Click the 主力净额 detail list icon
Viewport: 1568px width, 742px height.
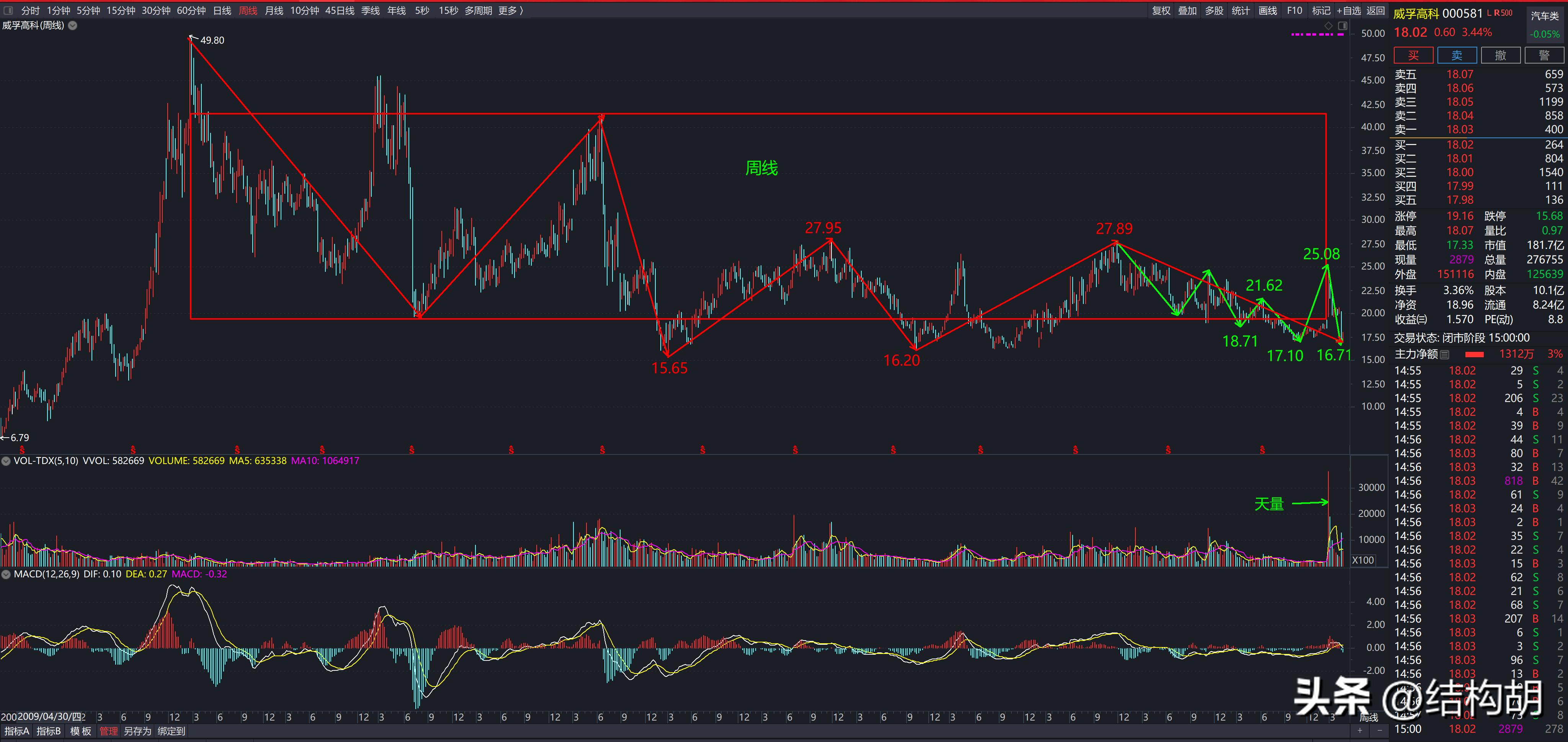point(1445,354)
